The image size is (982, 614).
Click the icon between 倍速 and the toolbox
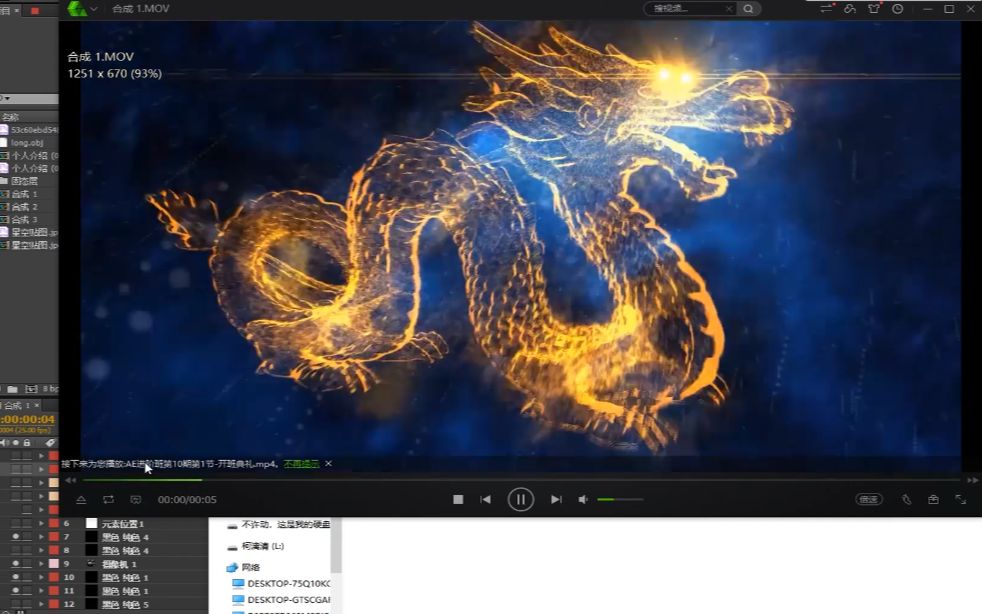[x=906, y=499]
